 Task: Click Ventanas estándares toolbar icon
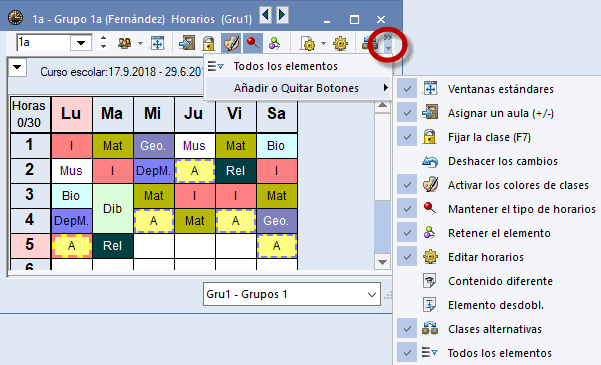pos(158,43)
